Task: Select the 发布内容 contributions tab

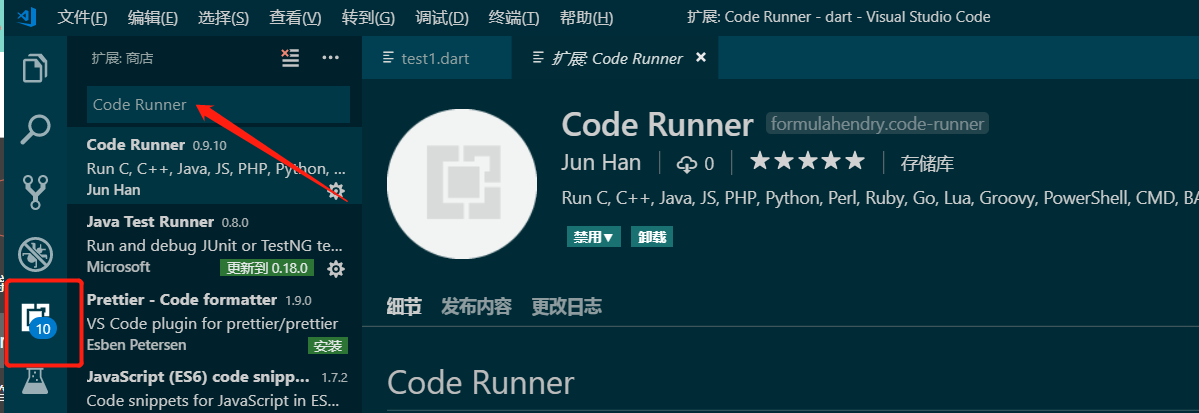Action: [476, 307]
